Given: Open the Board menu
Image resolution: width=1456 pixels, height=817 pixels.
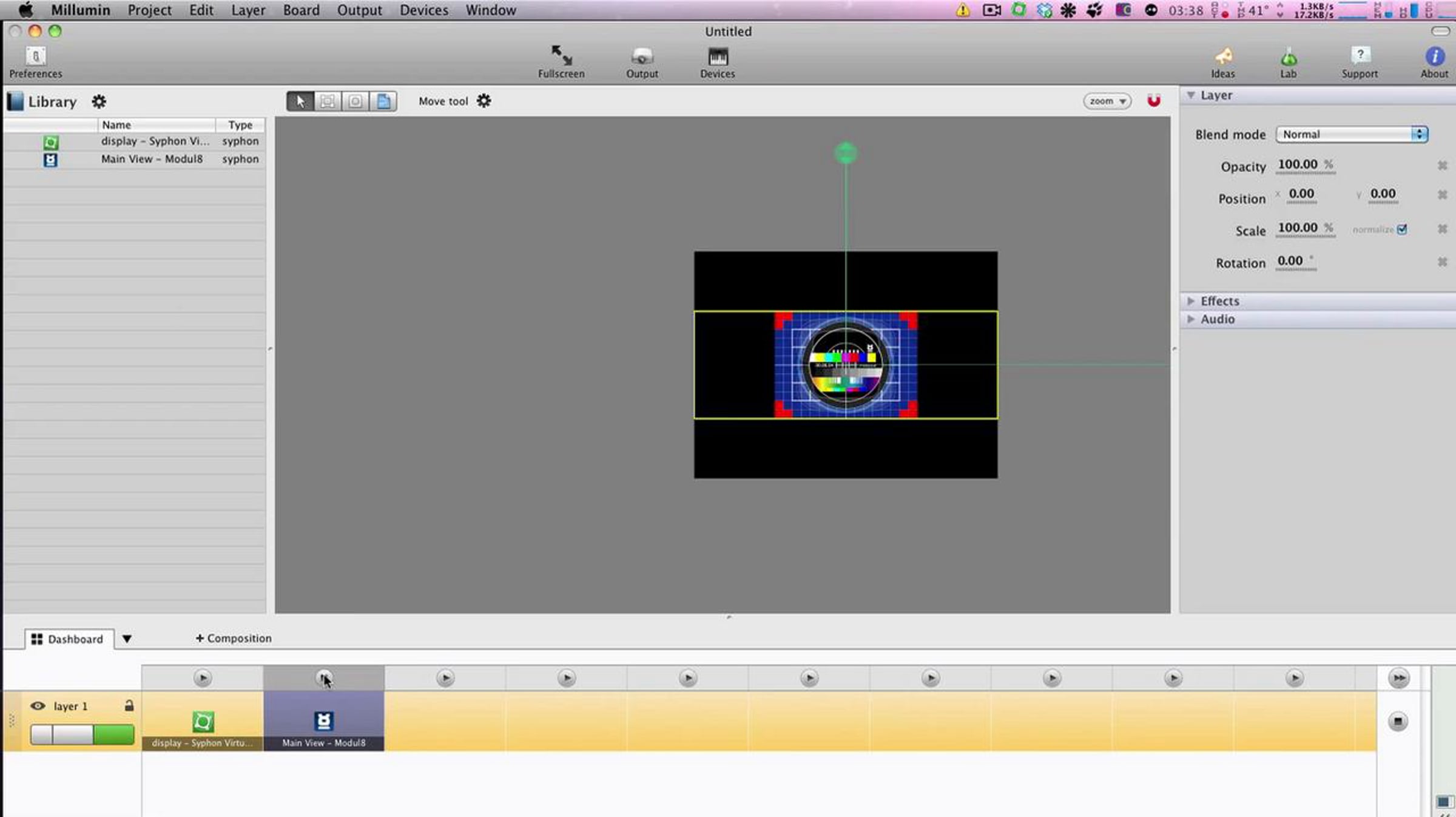Looking at the screenshot, I should click(301, 10).
